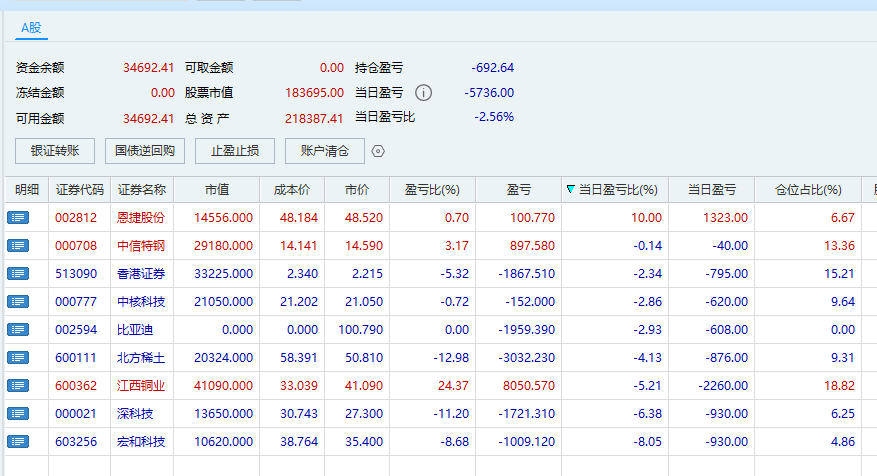
Task: Click stock name 比亚迪
Action: point(135,329)
